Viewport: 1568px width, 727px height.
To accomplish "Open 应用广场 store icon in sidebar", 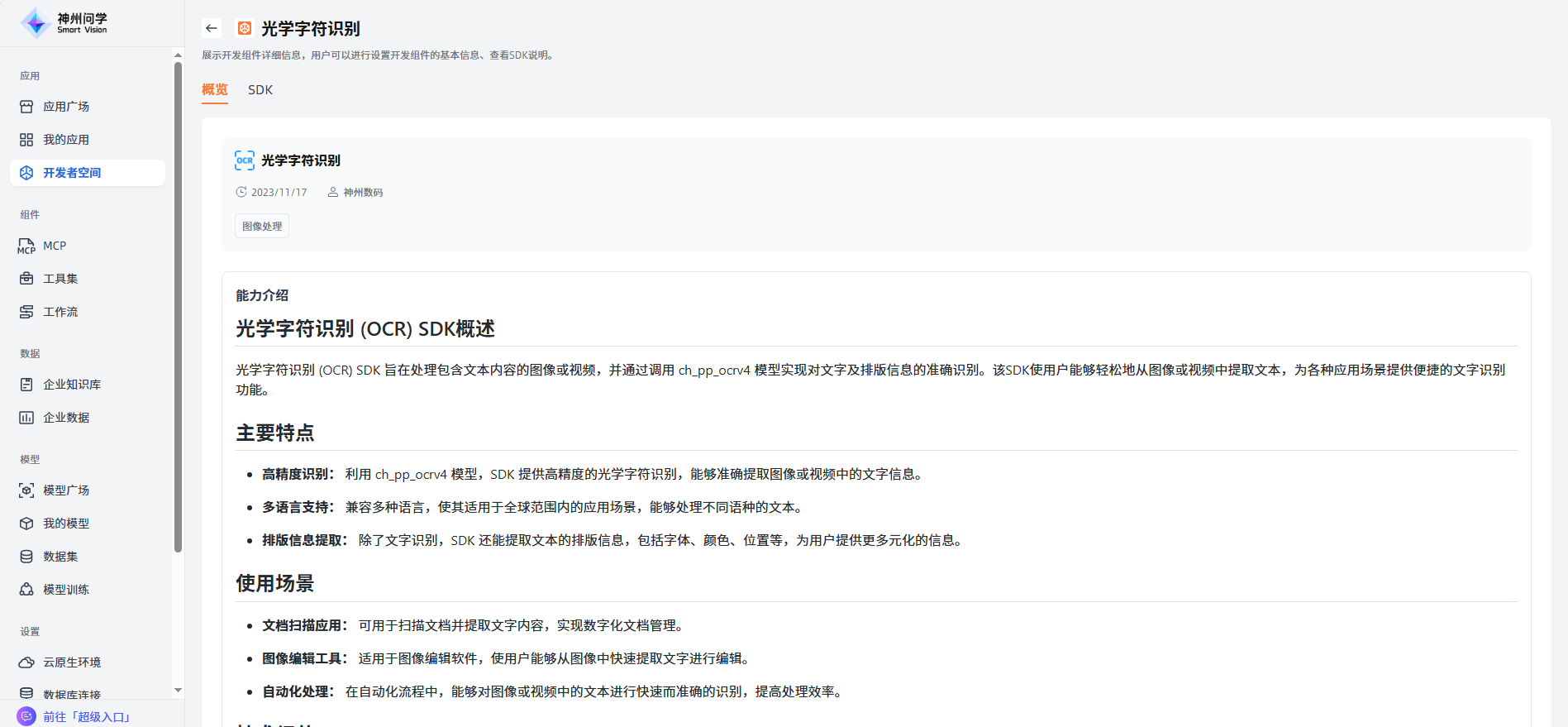I will pyautogui.click(x=26, y=107).
